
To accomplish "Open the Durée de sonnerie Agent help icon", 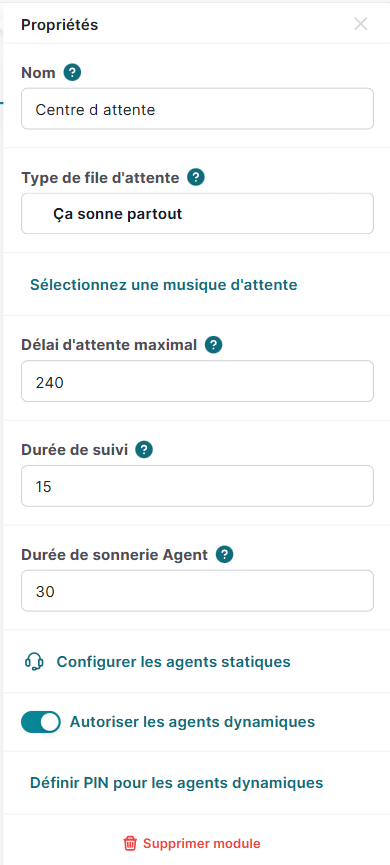I will [225, 555].
